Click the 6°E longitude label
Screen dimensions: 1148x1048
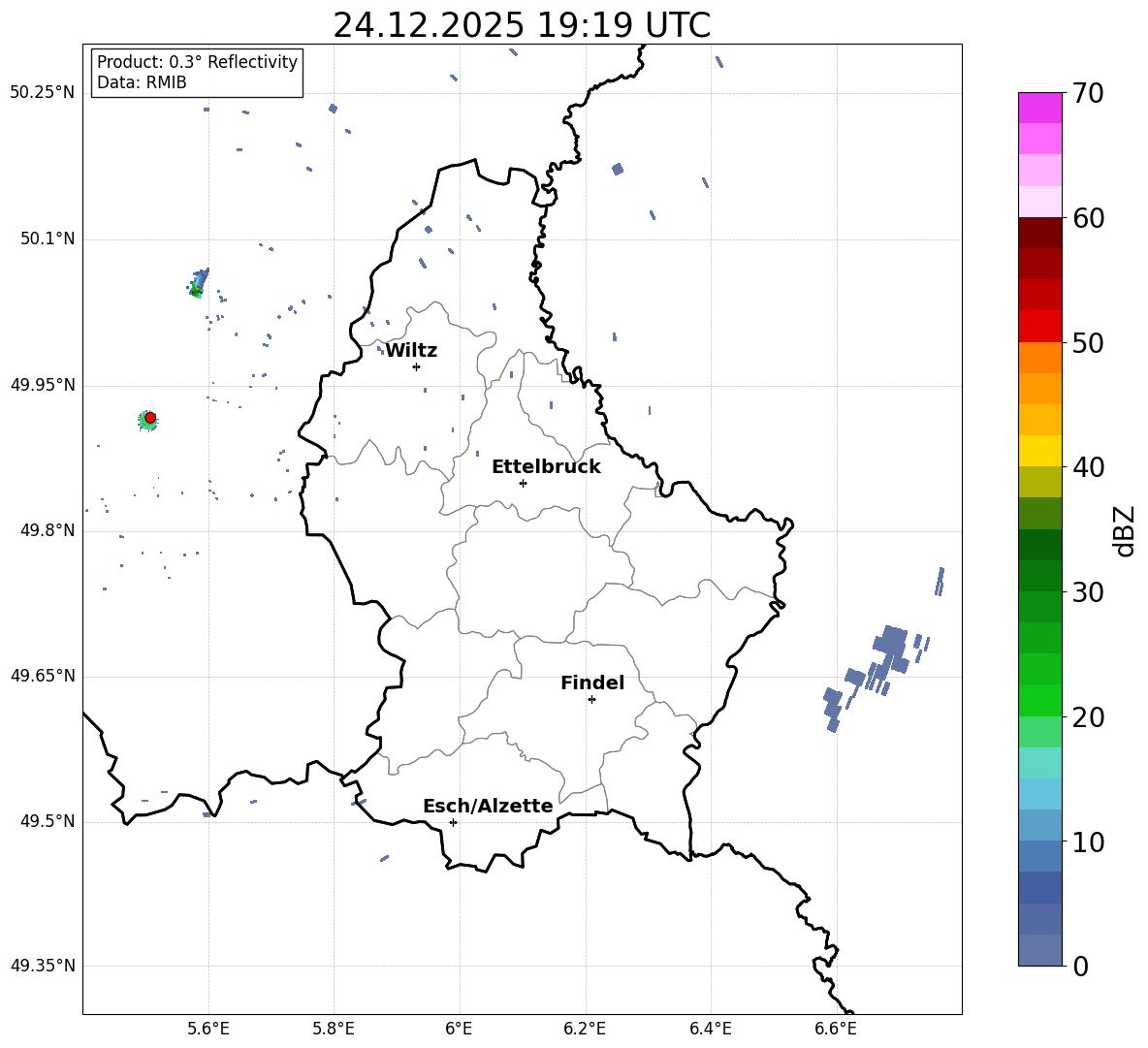[x=459, y=1030]
